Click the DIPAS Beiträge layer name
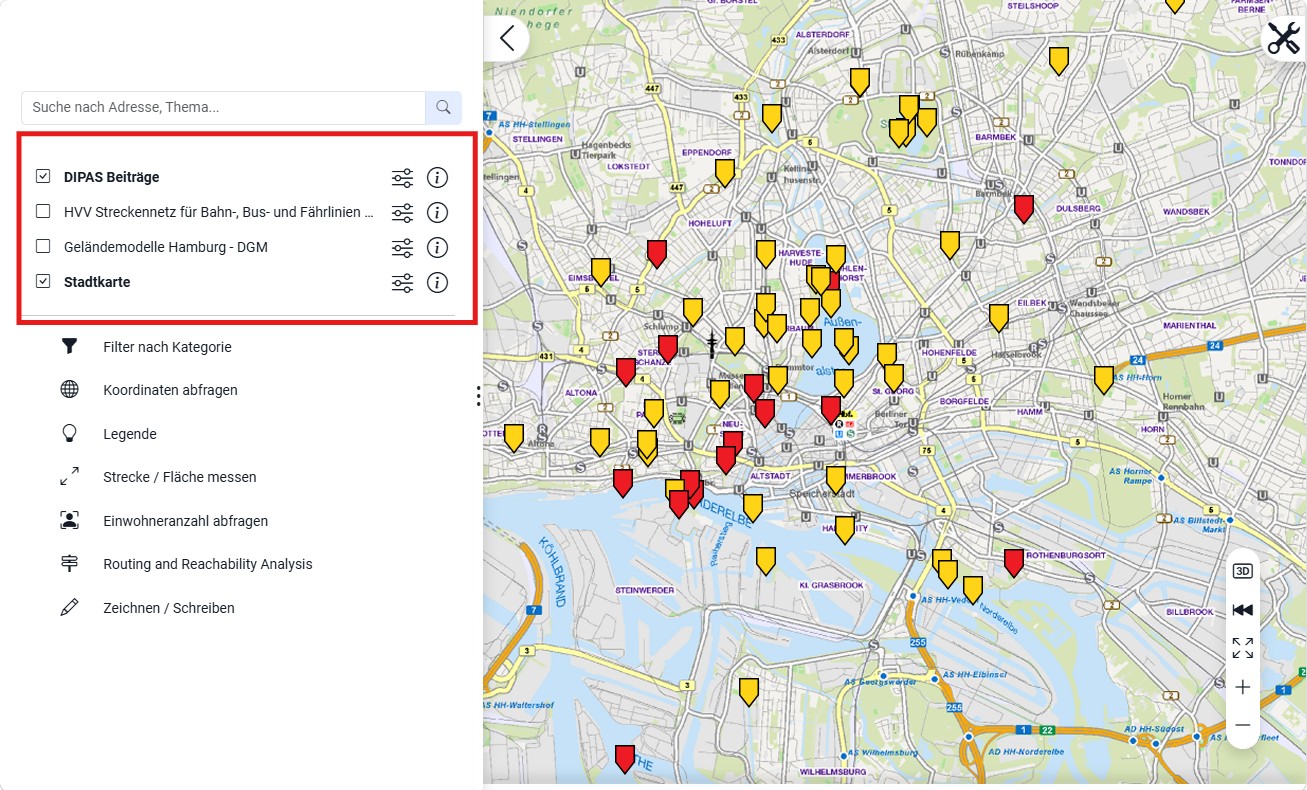Image resolution: width=1307 pixels, height=790 pixels. [x=112, y=177]
